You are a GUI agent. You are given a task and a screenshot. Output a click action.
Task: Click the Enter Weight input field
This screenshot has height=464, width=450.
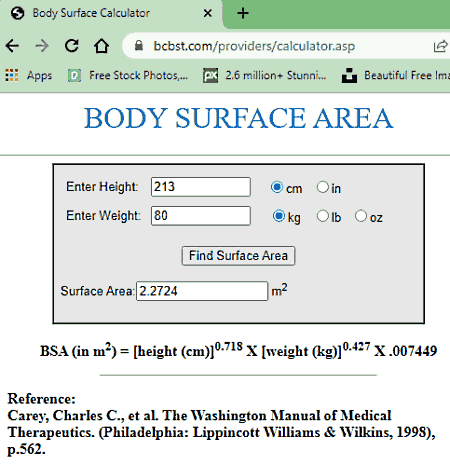tap(201, 216)
